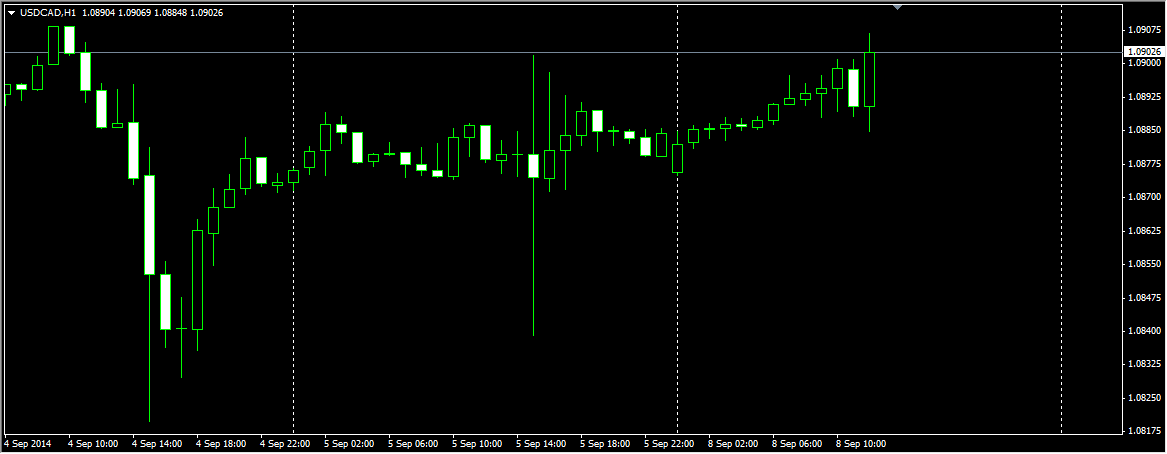Click the 5 Sep 10:00 time label

(476, 444)
